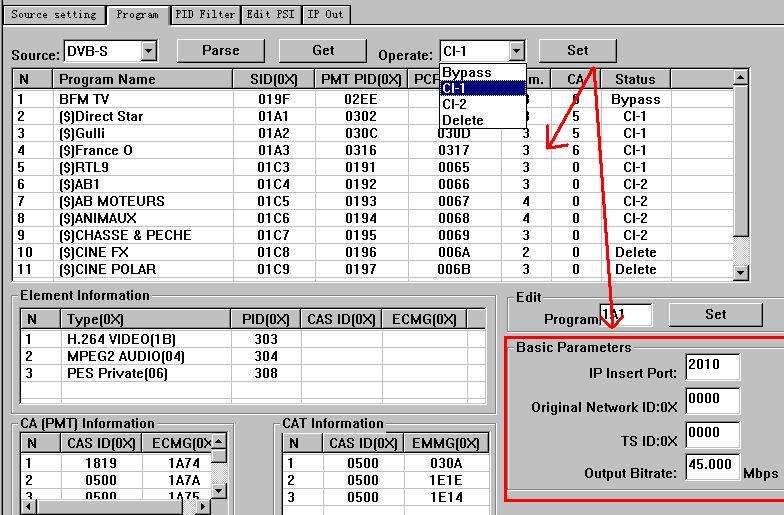
Task: Click ECMG value 1A7A in CA list
Action: point(184,480)
